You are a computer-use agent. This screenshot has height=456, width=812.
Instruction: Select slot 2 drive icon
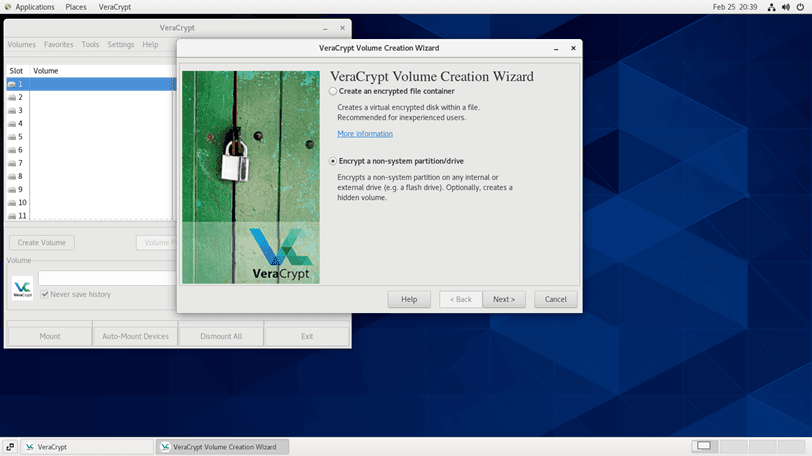(12, 97)
